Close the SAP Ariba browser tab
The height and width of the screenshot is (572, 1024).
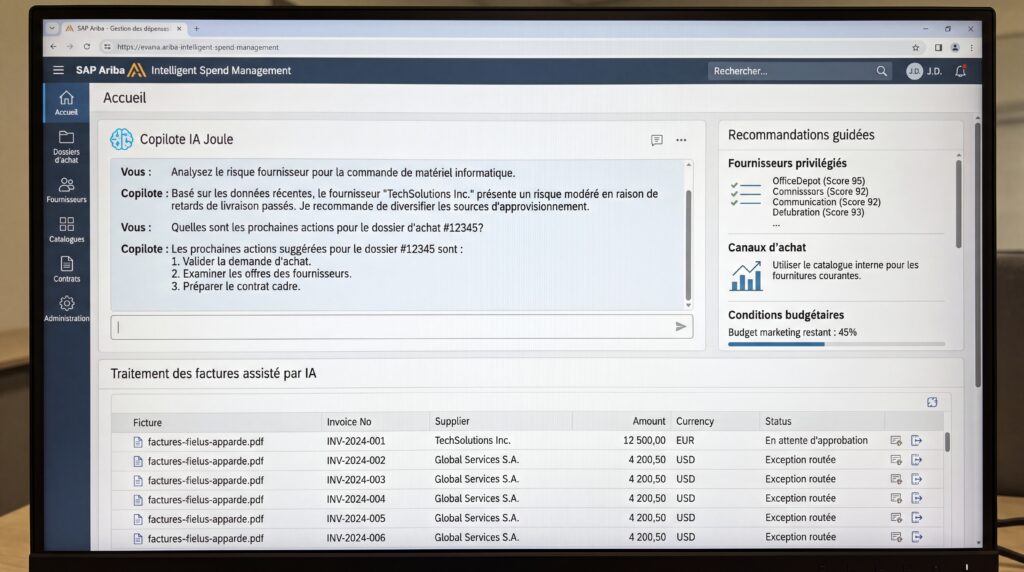179,29
